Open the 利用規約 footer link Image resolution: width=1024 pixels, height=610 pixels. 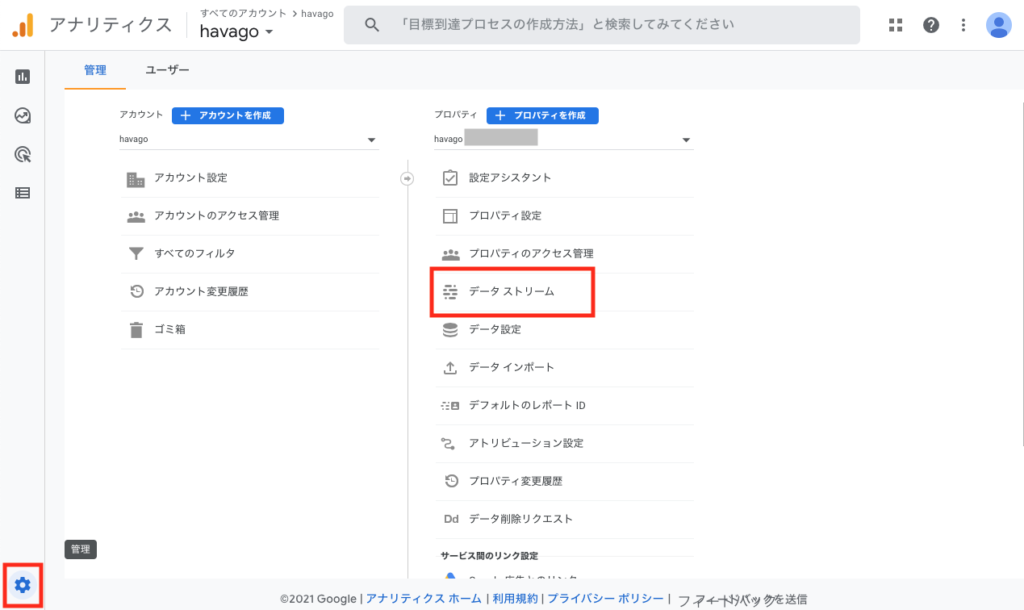515,599
